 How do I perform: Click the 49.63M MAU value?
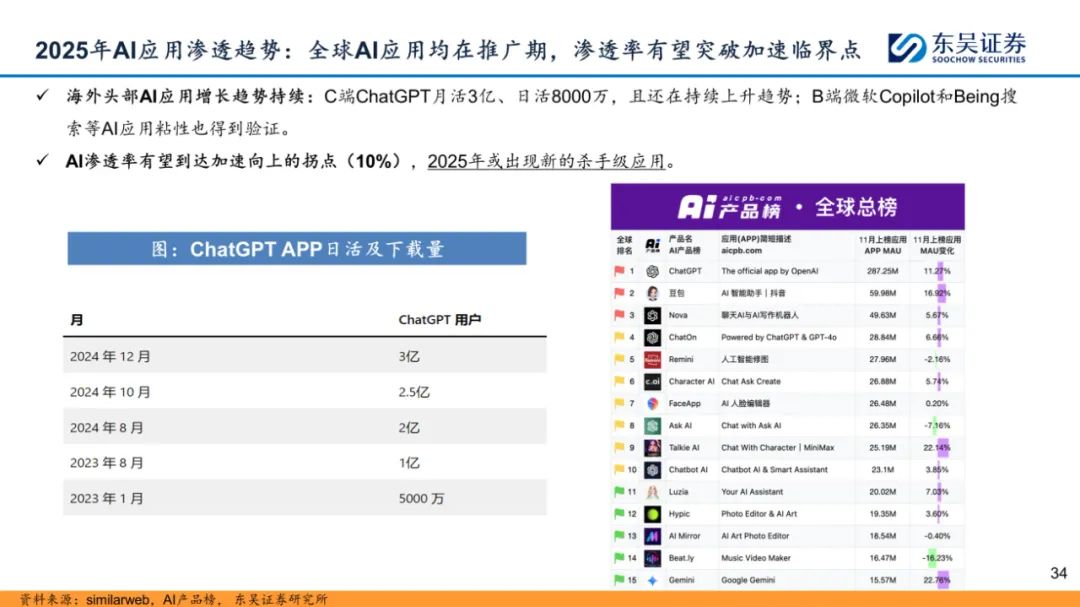[882, 316]
